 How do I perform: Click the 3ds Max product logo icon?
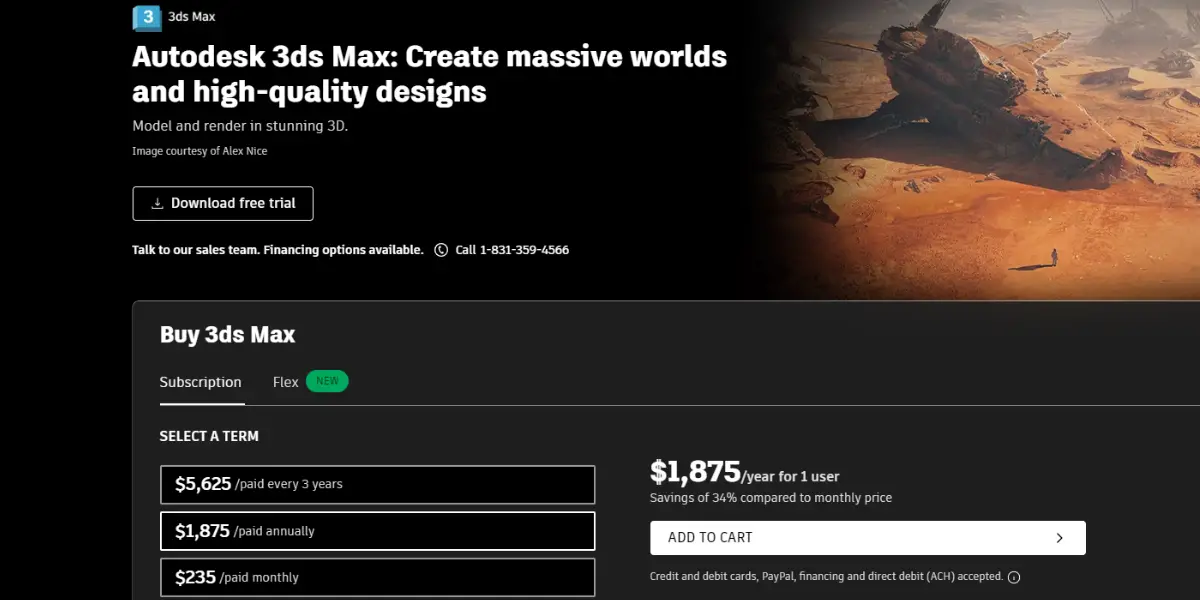(147, 17)
